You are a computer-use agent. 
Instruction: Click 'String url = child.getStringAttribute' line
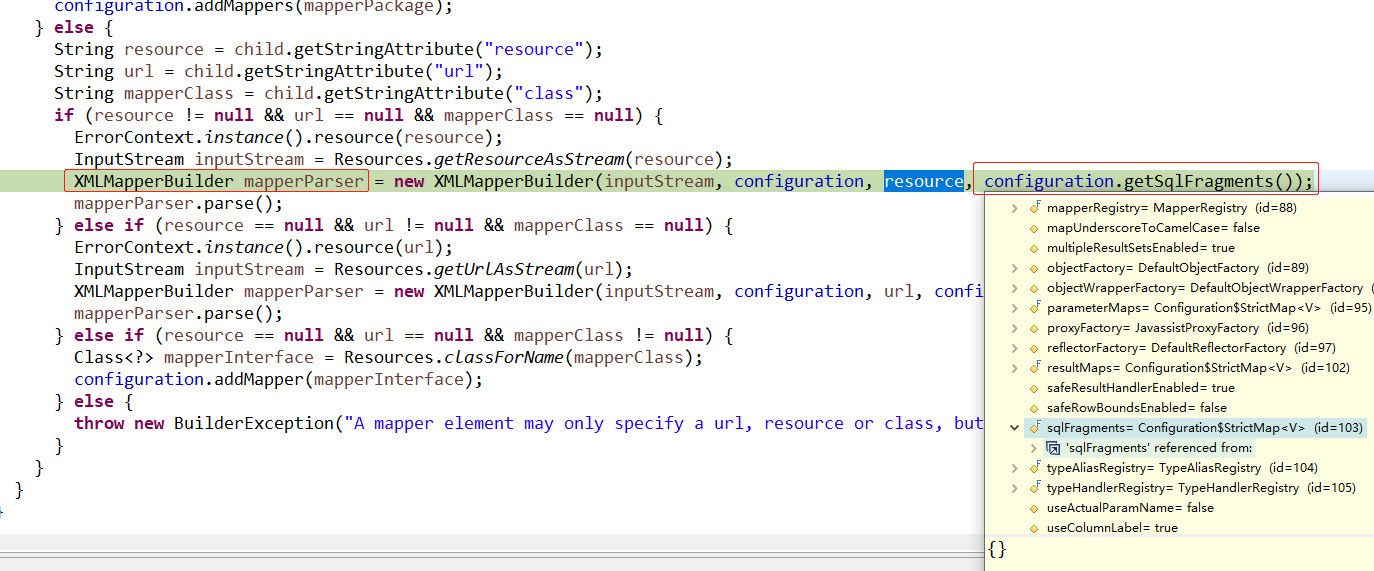[279, 71]
